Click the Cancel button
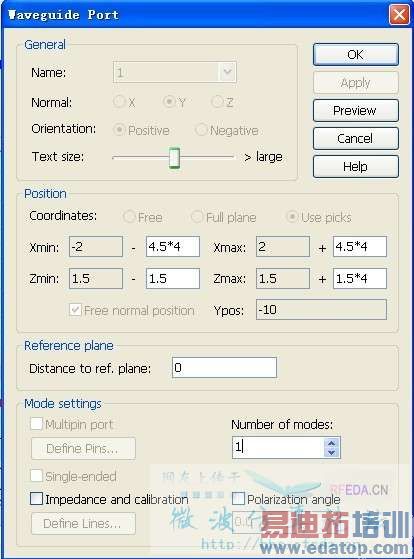 coord(356,138)
